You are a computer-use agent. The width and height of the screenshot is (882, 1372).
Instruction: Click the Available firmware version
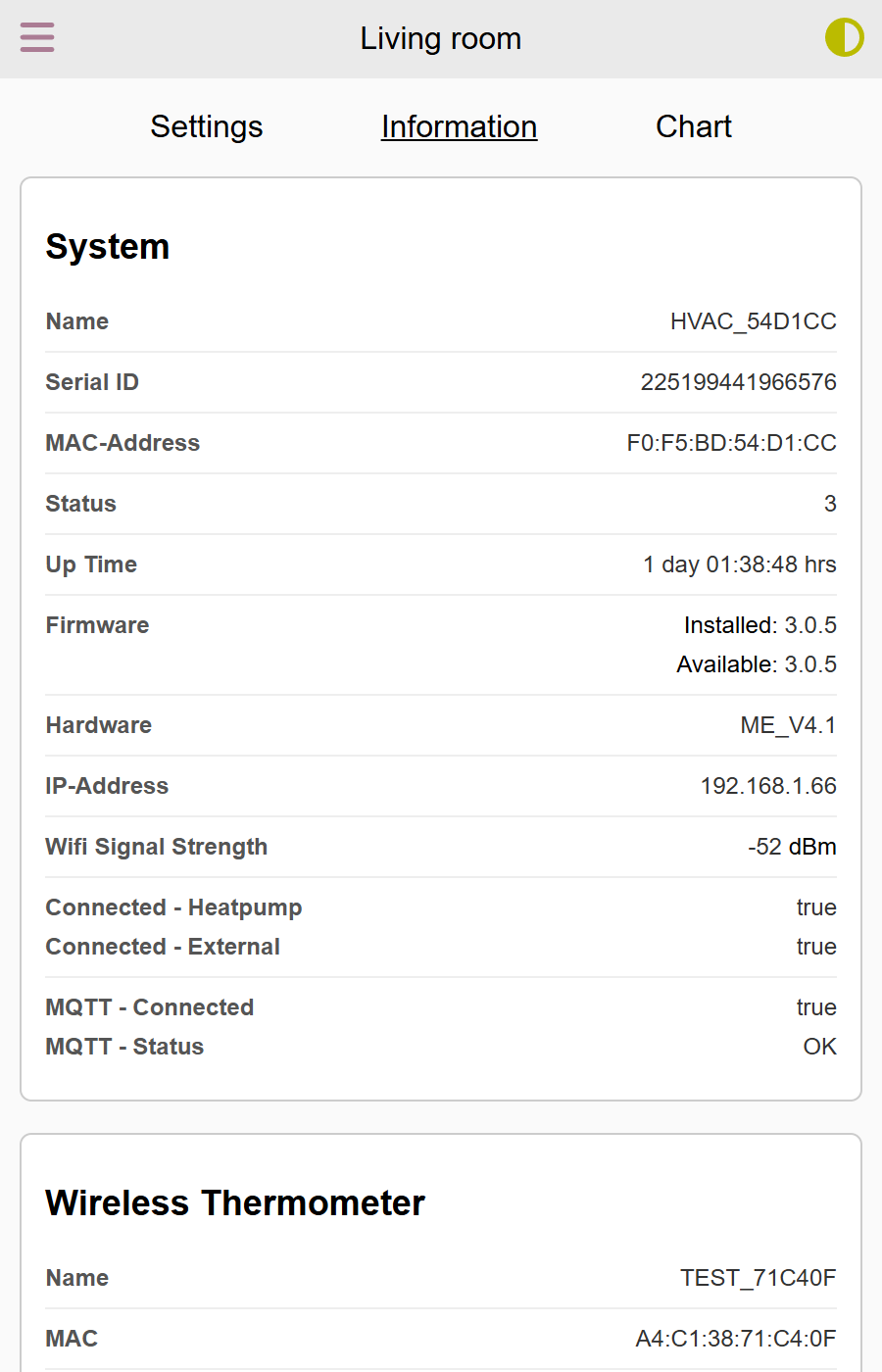click(756, 664)
